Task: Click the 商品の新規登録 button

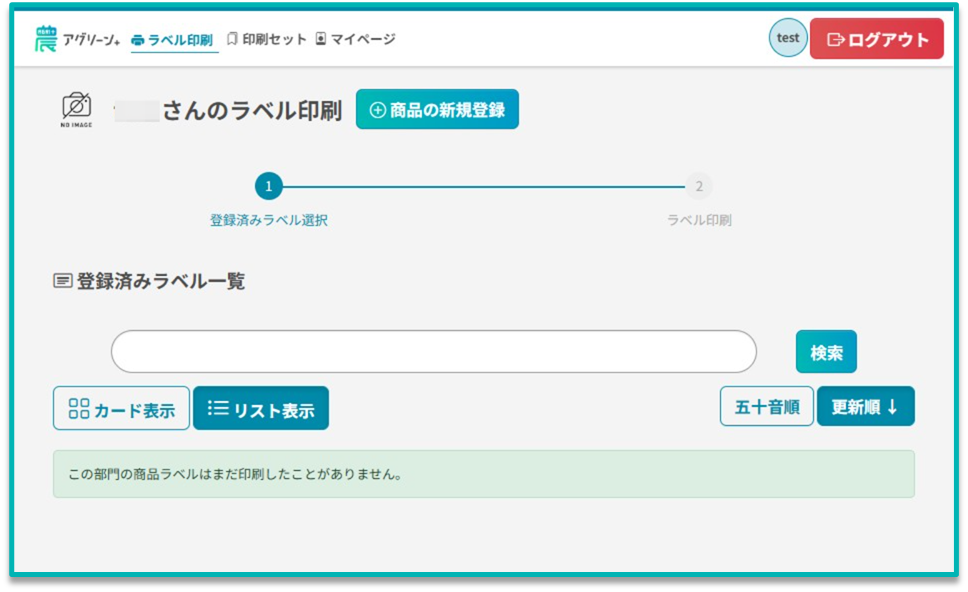Action: click(x=437, y=110)
